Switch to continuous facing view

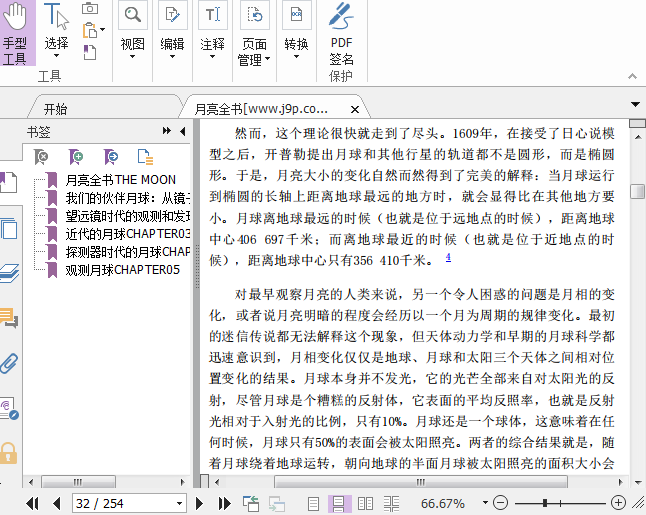(x=391, y=503)
